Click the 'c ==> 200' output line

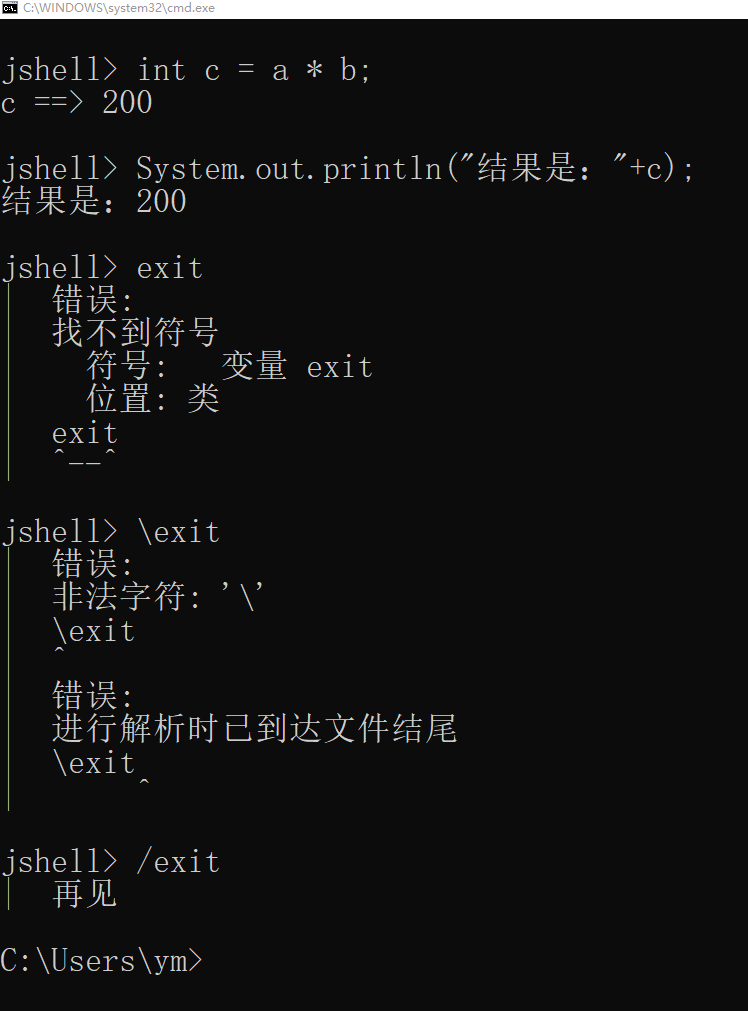coord(77,103)
